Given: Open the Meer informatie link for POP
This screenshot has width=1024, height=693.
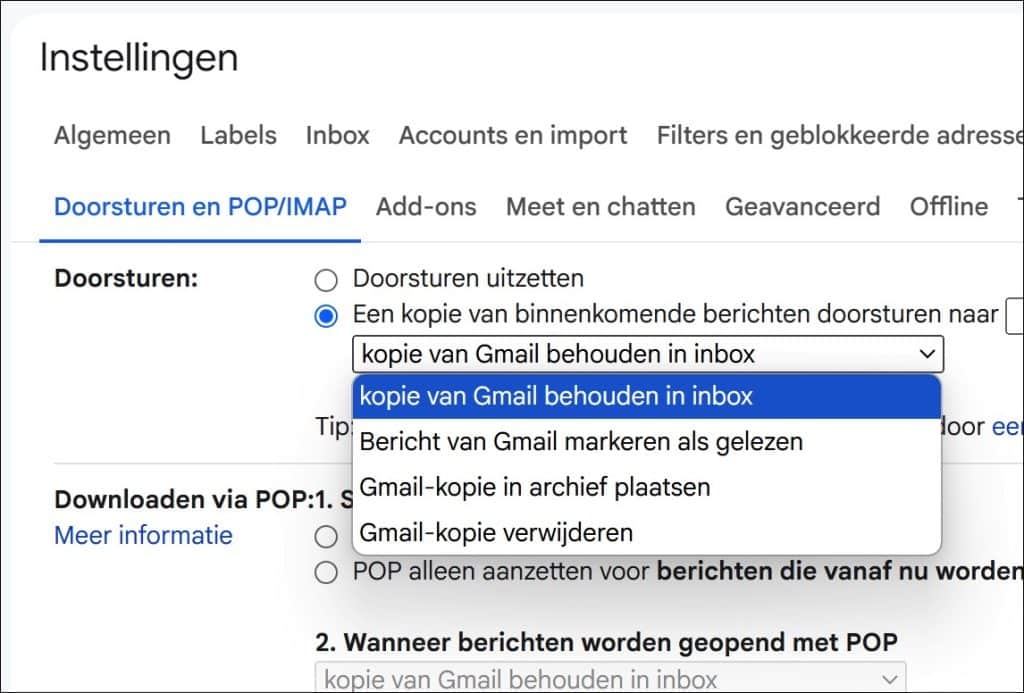Looking at the screenshot, I should pyautogui.click(x=143, y=536).
